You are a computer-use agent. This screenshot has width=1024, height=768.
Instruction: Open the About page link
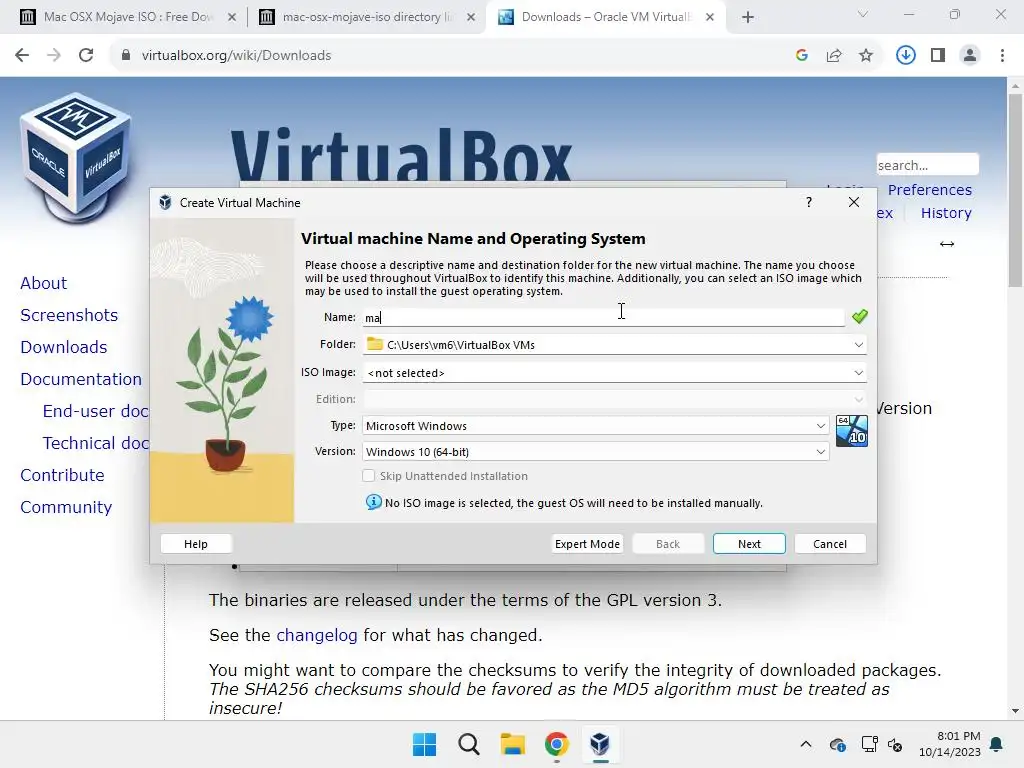click(x=43, y=283)
